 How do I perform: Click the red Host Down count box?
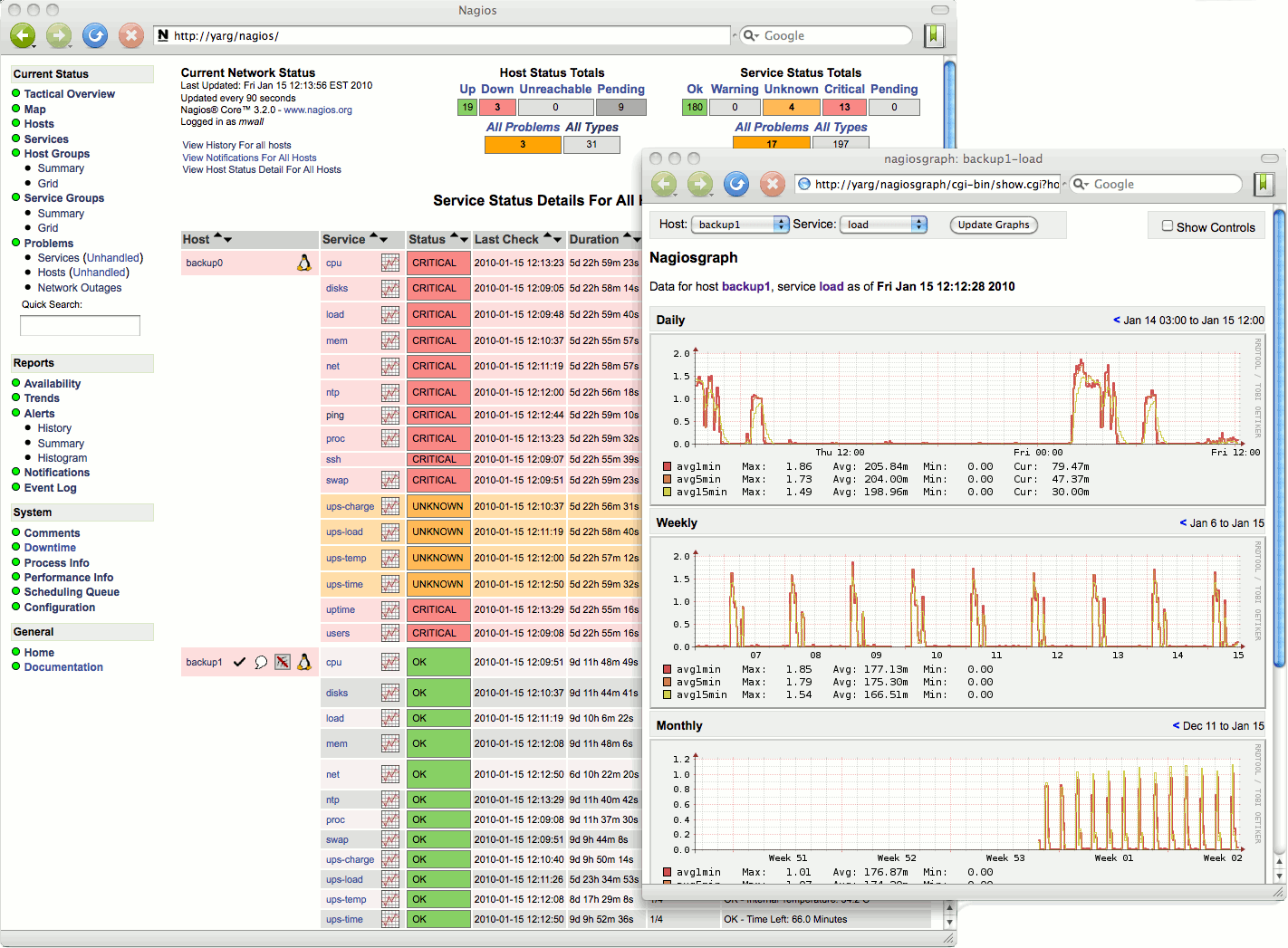(497, 107)
